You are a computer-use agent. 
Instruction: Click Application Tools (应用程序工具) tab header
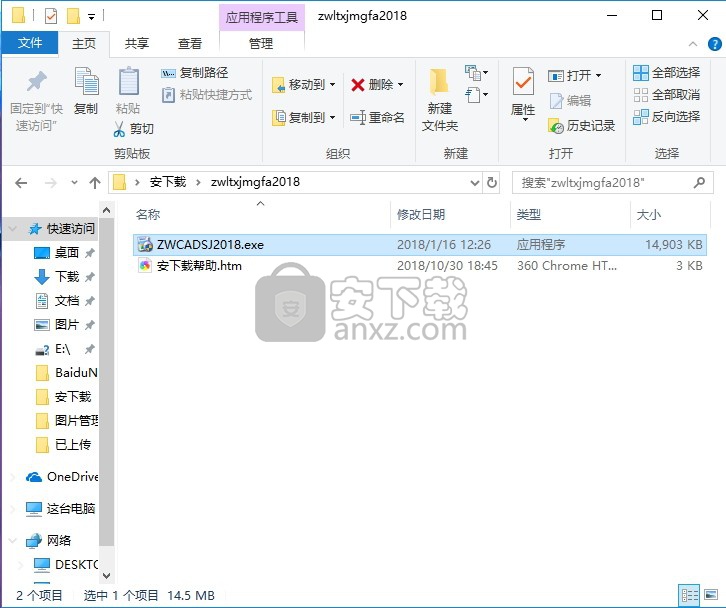[x=262, y=18]
